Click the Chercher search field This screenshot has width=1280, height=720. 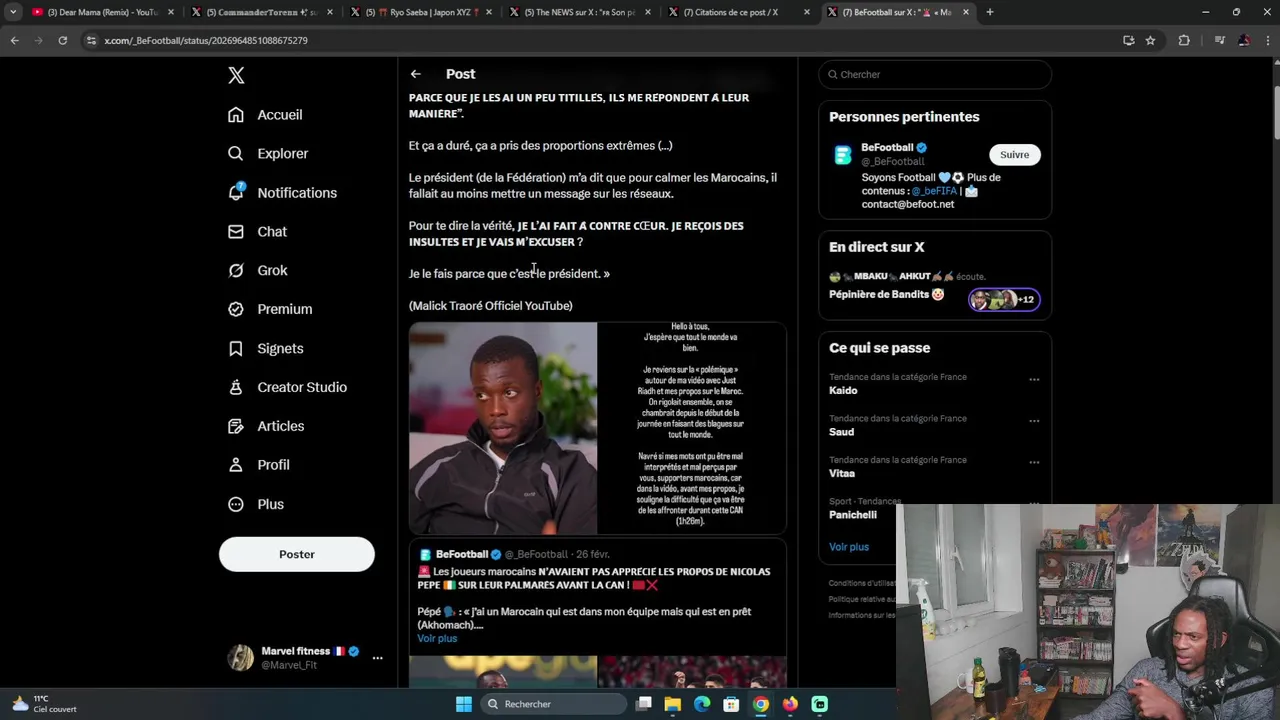click(935, 75)
